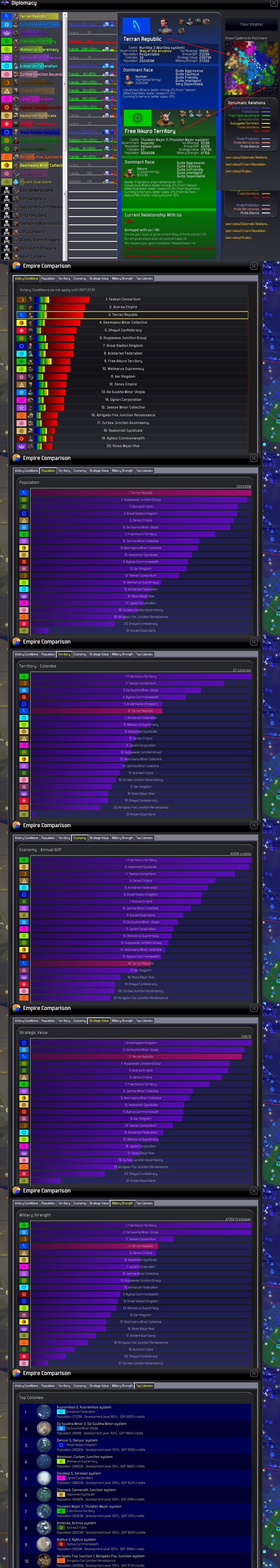Select 'Teekan Consortium' row in victory ranking
The image size is (280, 1568).
tap(132, 299)
